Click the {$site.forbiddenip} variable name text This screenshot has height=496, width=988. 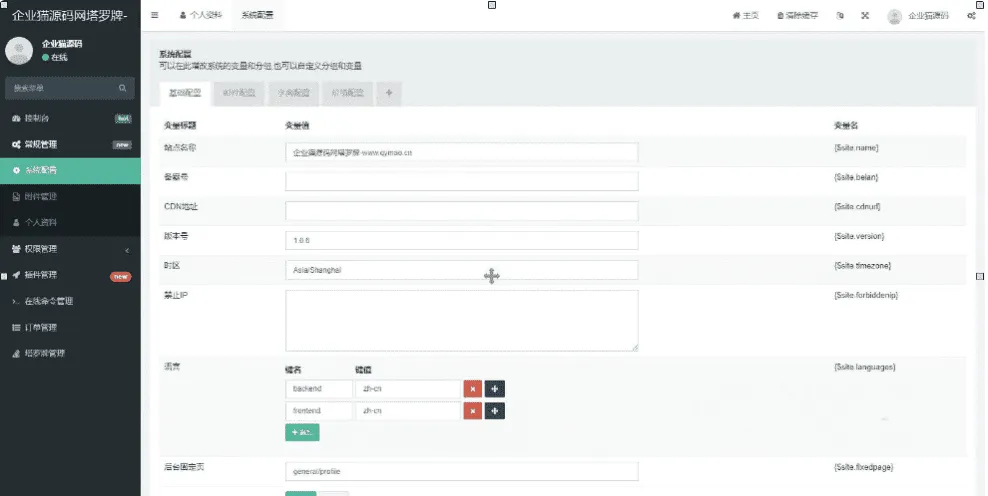(866, 295)
